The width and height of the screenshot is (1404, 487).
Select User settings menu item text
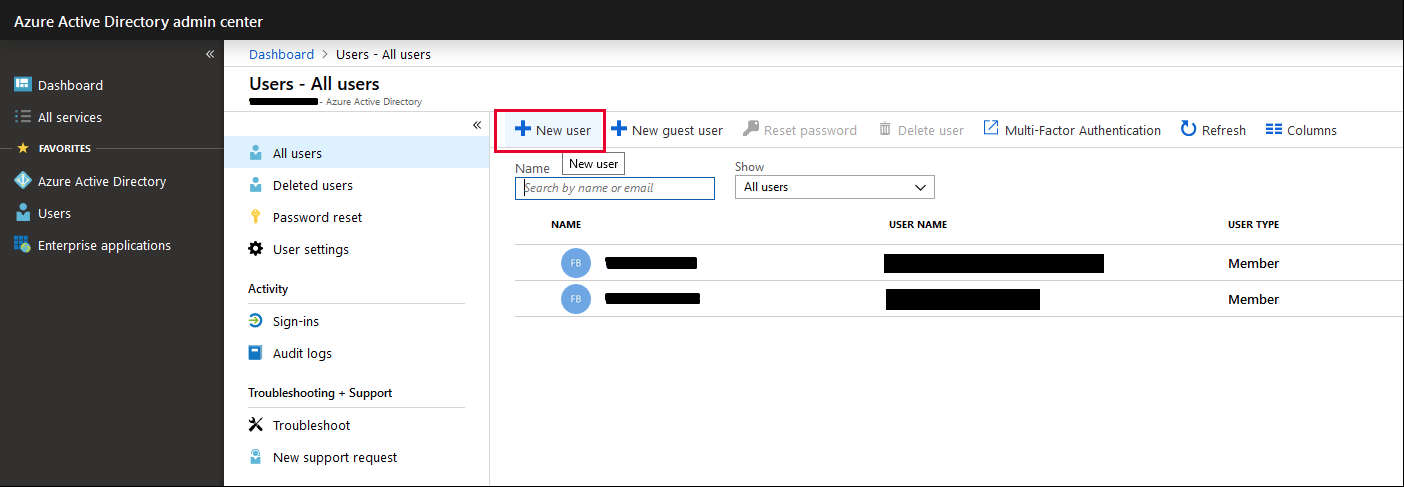point(311,249)
